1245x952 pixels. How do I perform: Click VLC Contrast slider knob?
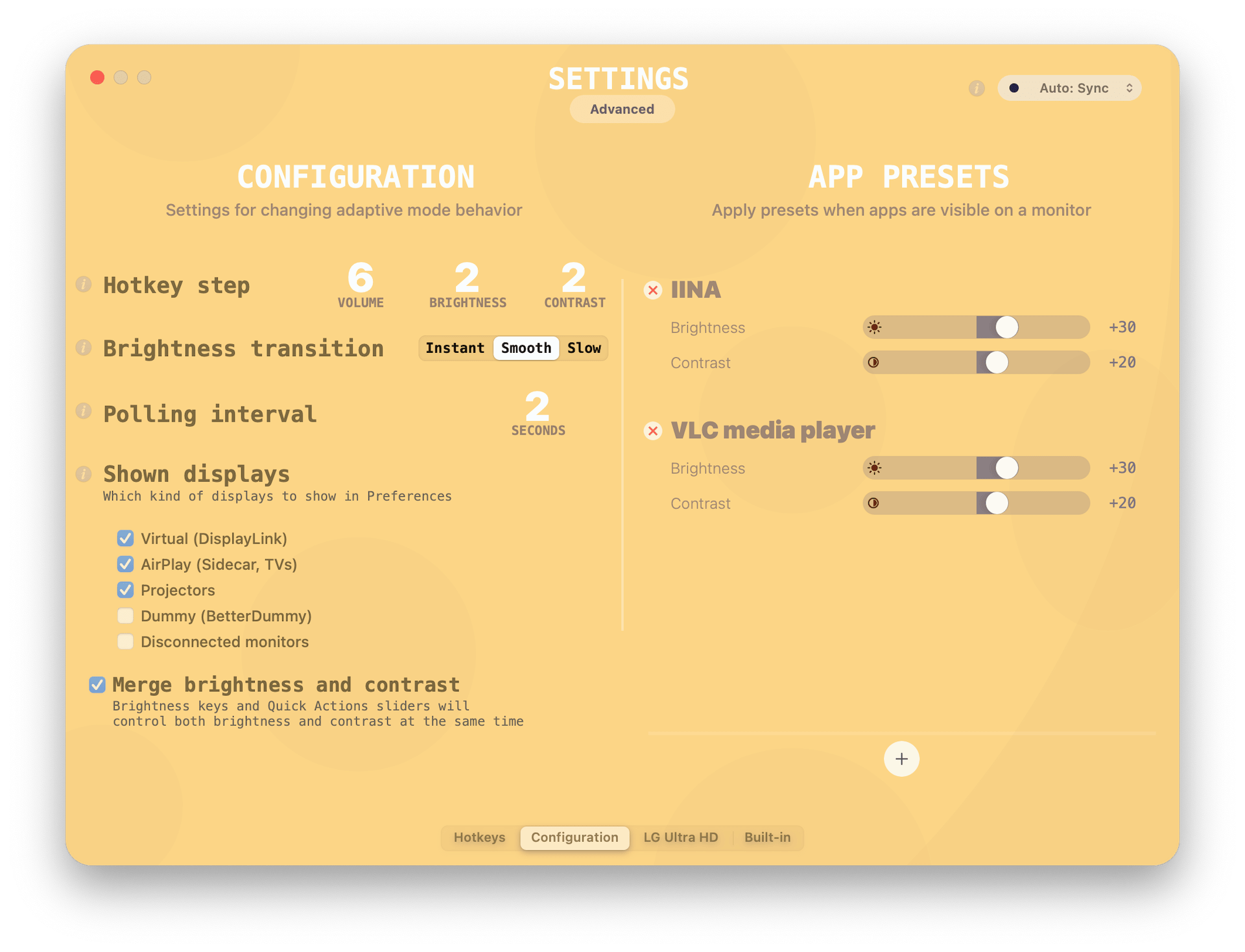tap(997, 503)
